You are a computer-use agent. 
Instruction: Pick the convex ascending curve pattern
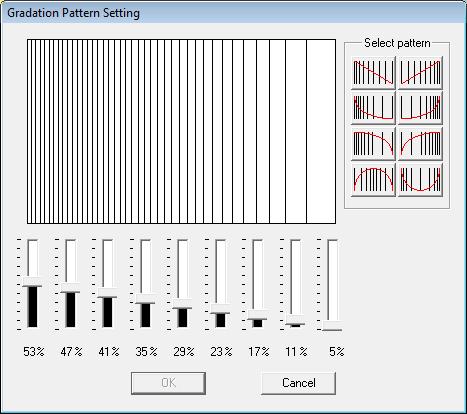point(420,144)
